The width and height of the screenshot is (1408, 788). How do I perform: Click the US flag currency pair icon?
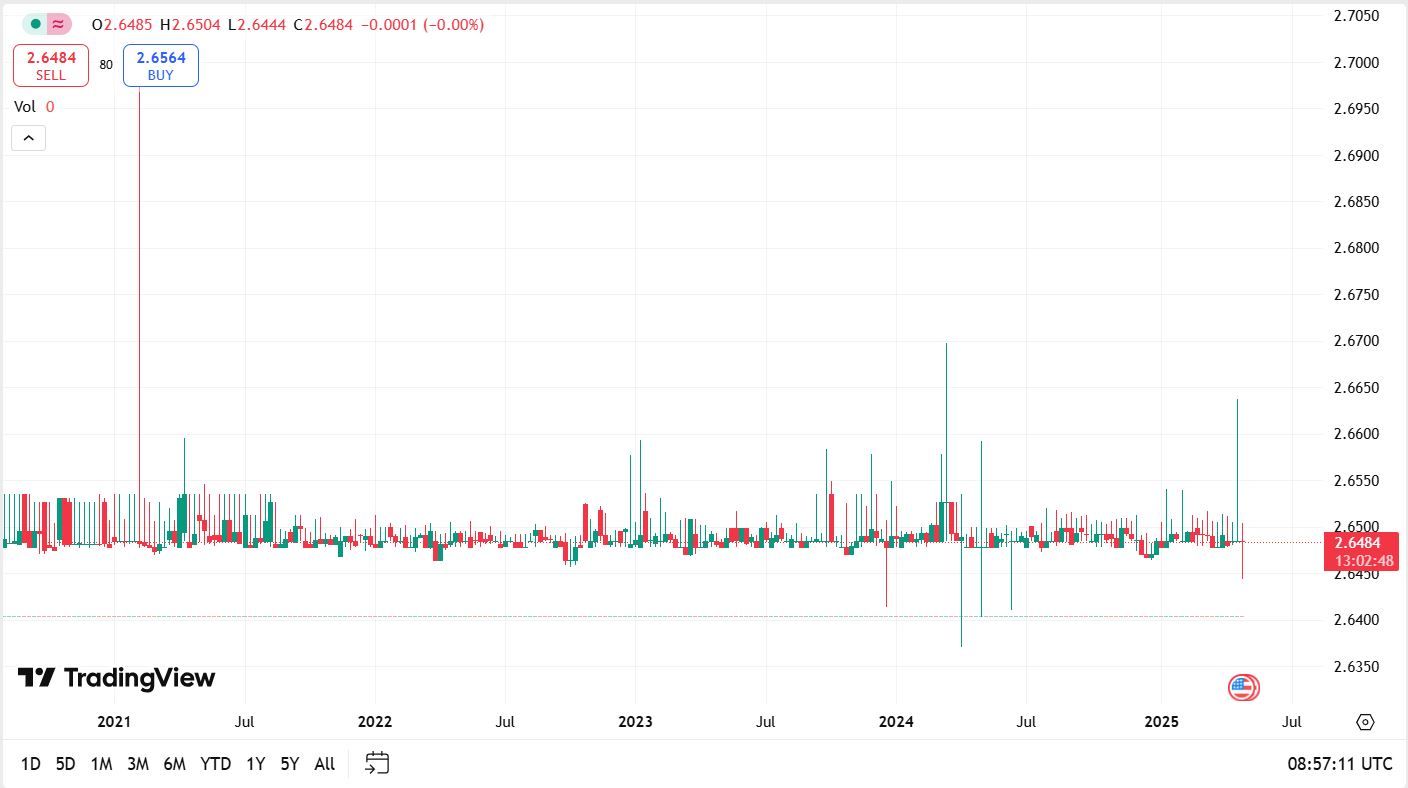pyautogui.click(x=1243, y=687)
